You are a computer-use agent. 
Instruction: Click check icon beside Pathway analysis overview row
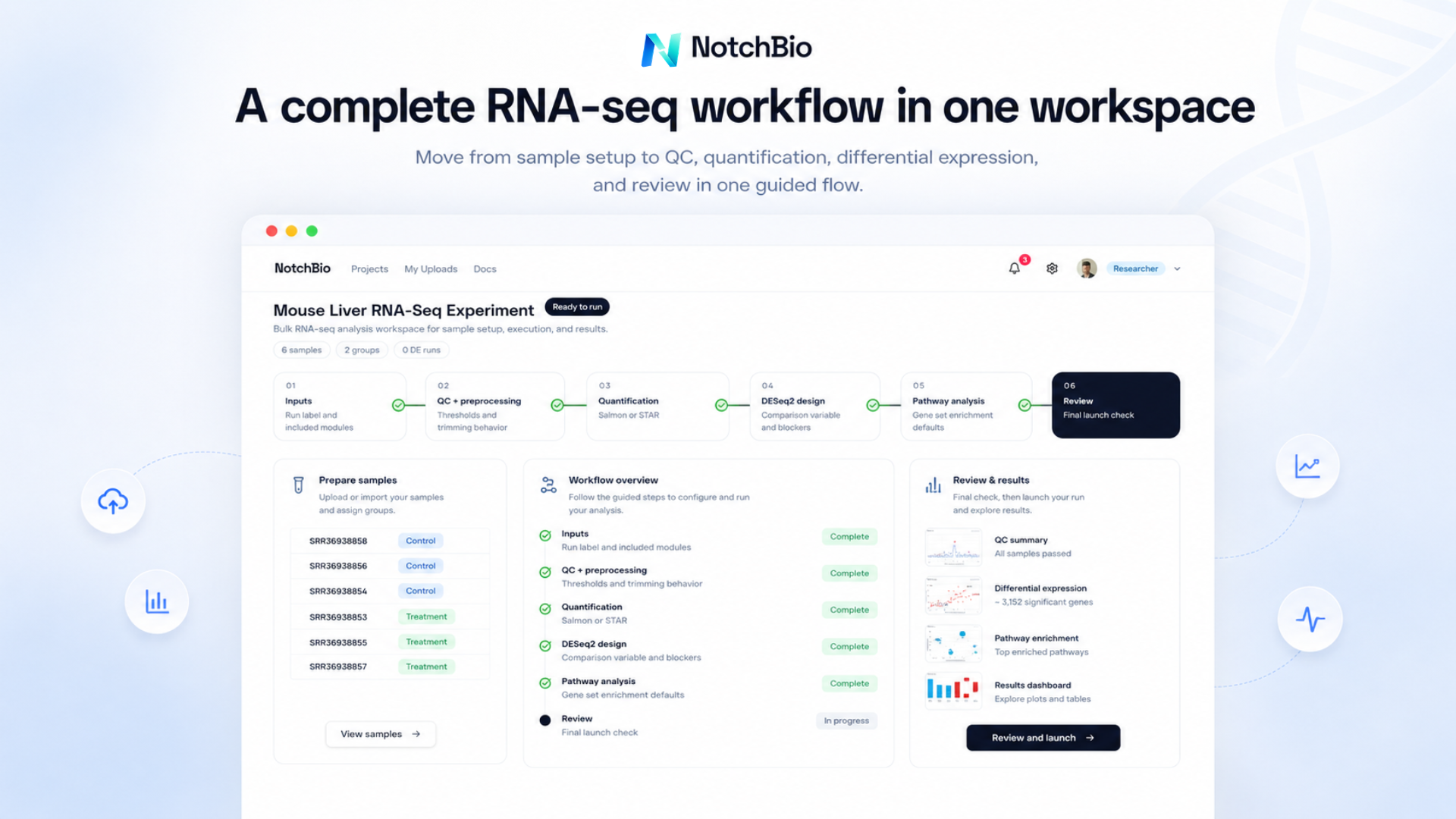pos(544,683)
